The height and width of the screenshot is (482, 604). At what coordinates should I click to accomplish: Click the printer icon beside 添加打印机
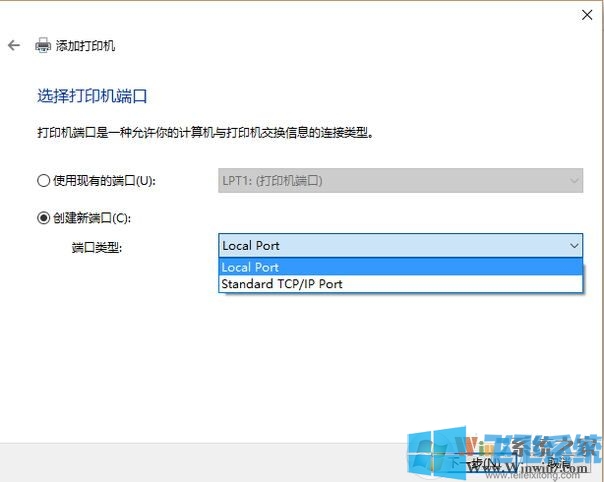pyautogui.click(x=43, y=45)
